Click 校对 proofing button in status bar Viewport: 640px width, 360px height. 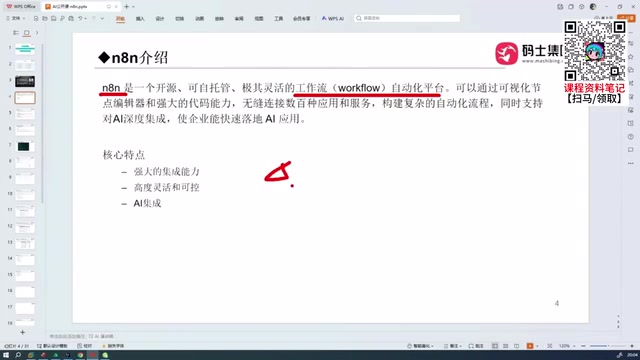(85, 346)
